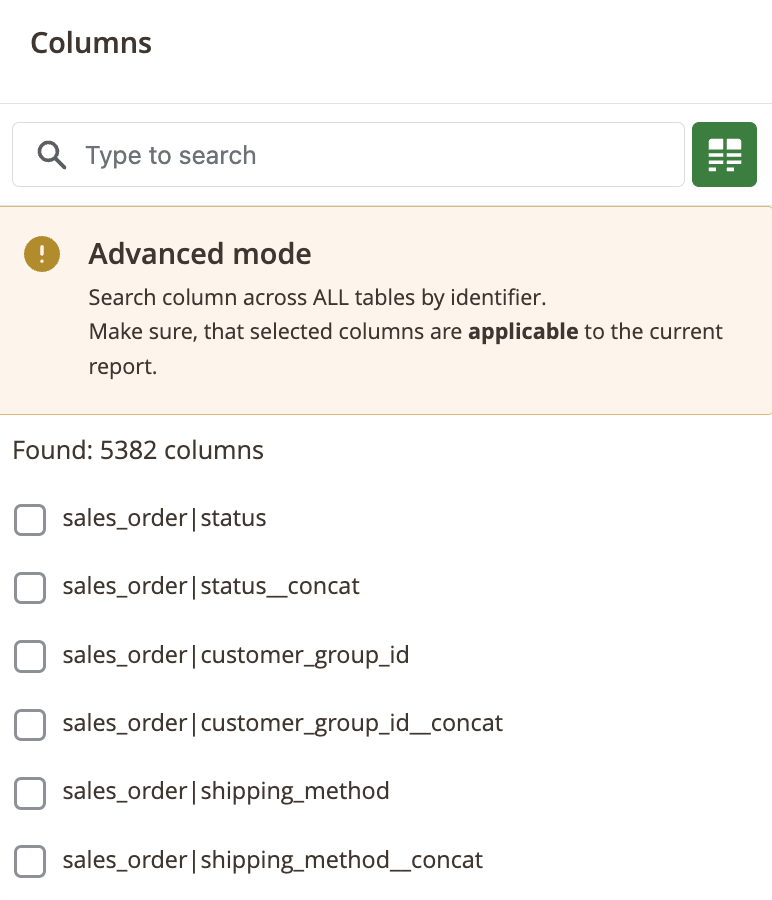Image resolution: width=772 pixels, height=900 pixels.
Task: Click the green table grid icon
Action: tap(724, 154)
